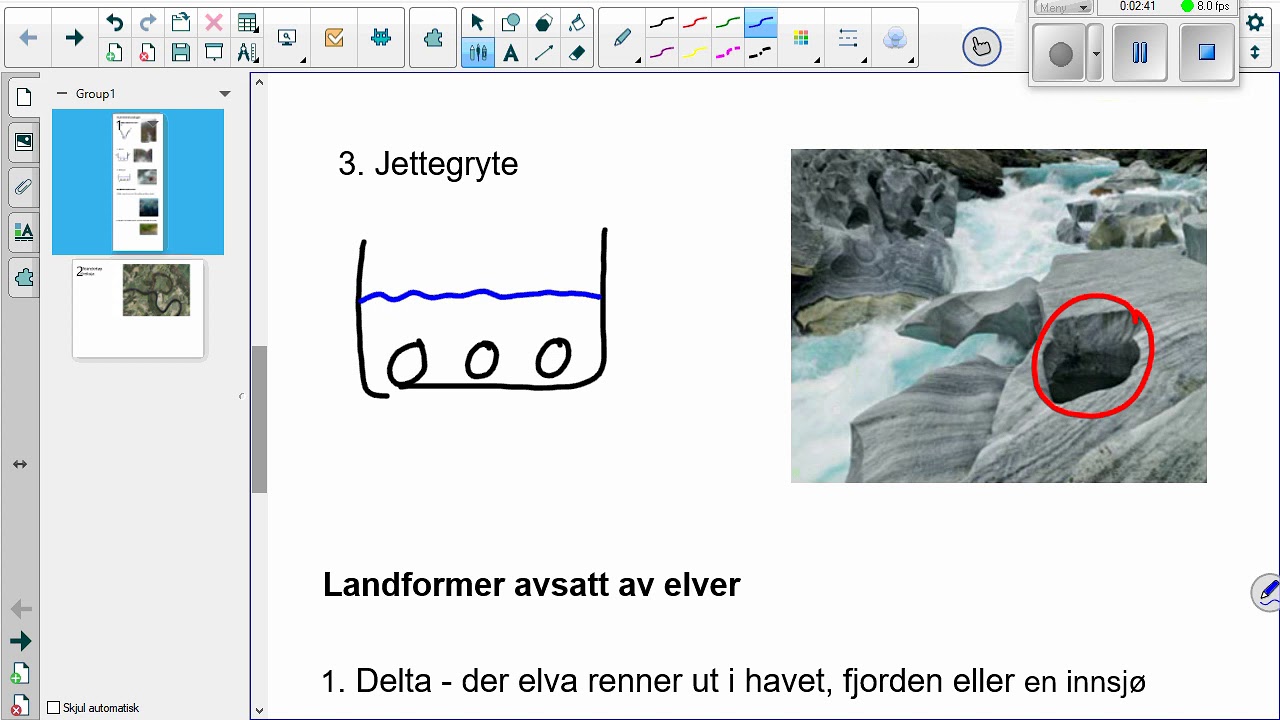Open measurement tools dropdown
Viewport: 1280px width, 720px height.
click(x=246, y=53)
